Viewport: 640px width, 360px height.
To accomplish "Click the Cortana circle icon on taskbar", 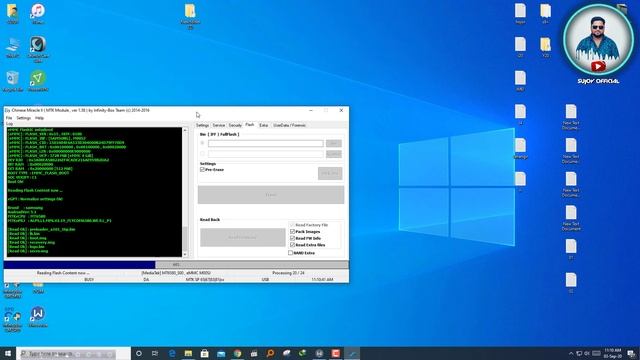I will click(x=139, y=353).
